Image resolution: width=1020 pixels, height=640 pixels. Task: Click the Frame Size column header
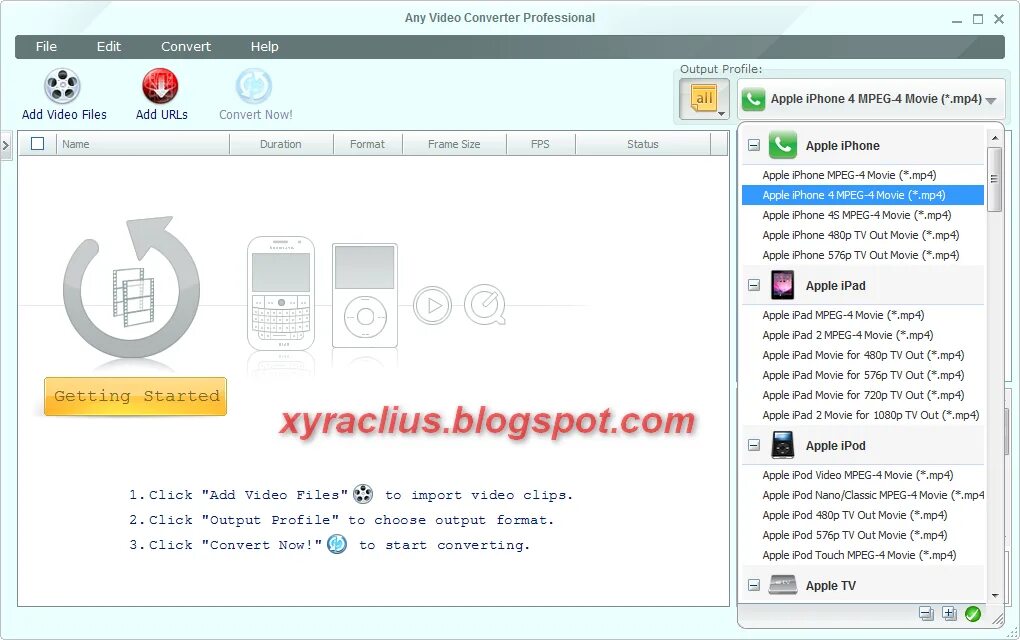[454, 144]
